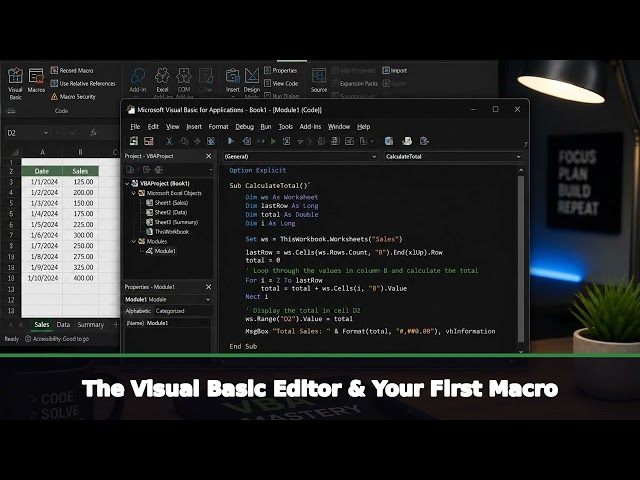
Task: Click View Code in the Controls ribbon group
Action: pos(281,83)
